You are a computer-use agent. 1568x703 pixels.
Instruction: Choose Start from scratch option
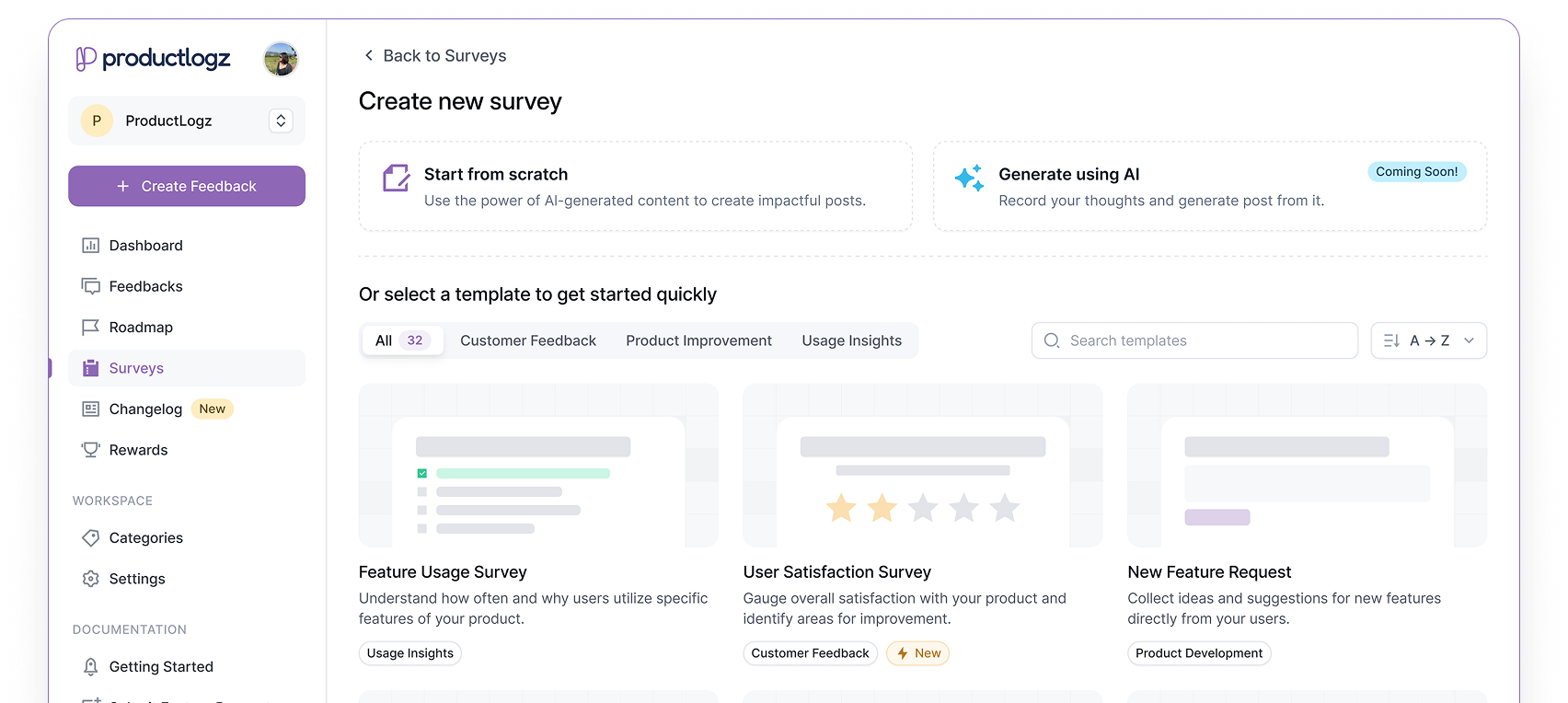pos(636,186)
